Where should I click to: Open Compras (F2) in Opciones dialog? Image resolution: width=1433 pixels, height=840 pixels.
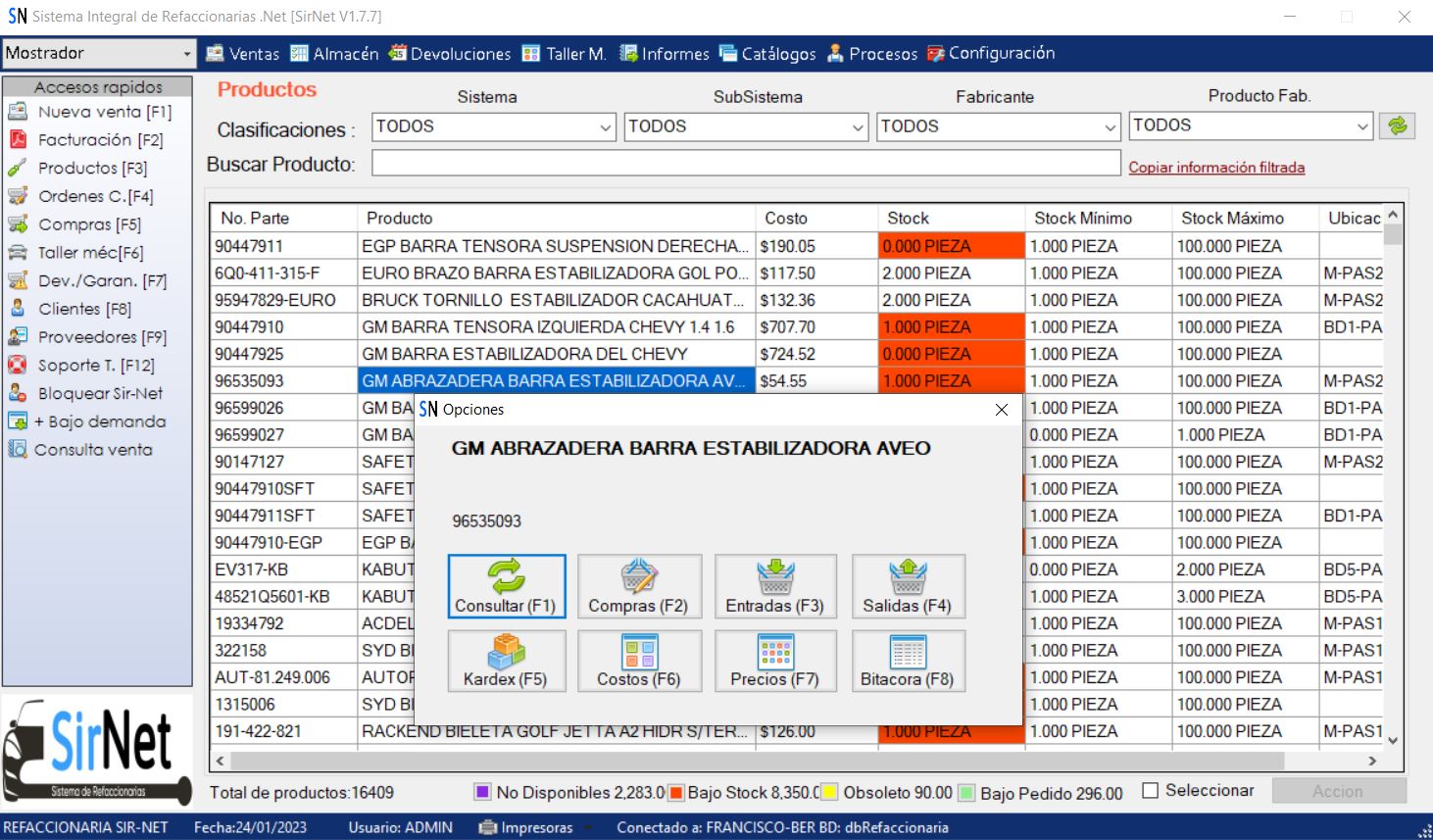[639, 586]
